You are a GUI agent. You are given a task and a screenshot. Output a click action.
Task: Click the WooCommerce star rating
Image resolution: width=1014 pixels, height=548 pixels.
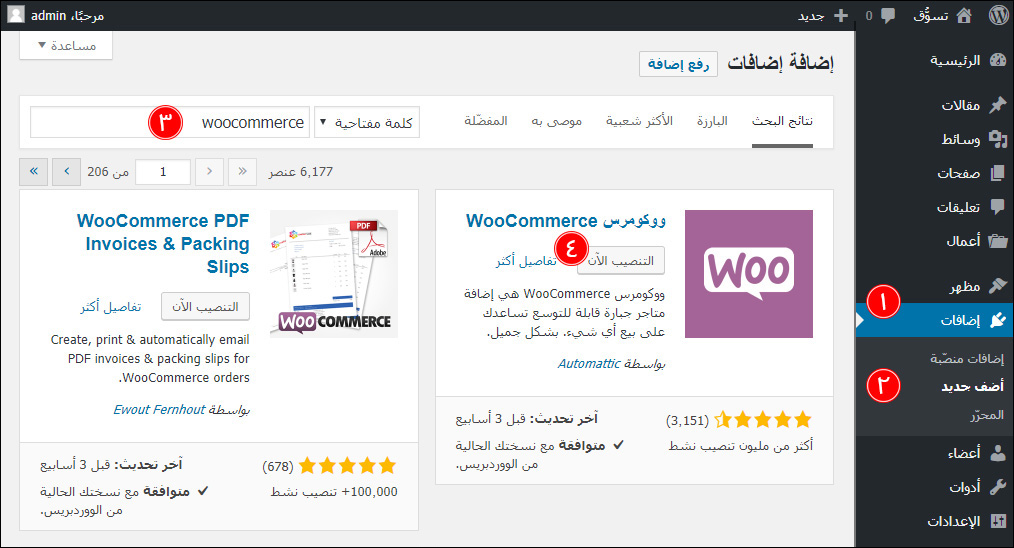pos(763,420)
